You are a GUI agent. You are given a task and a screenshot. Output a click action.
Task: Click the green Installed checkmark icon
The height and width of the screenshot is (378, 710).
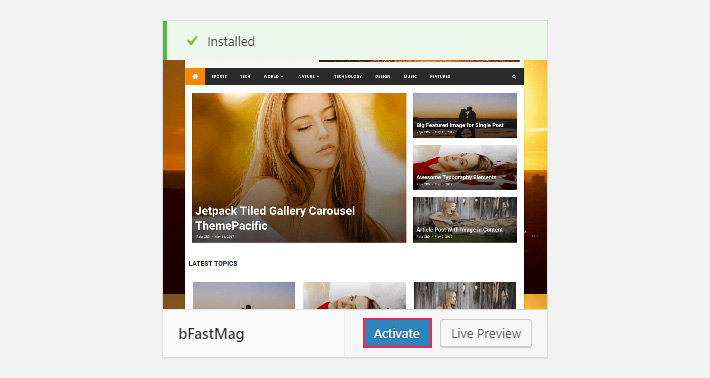tap(192, 41)
